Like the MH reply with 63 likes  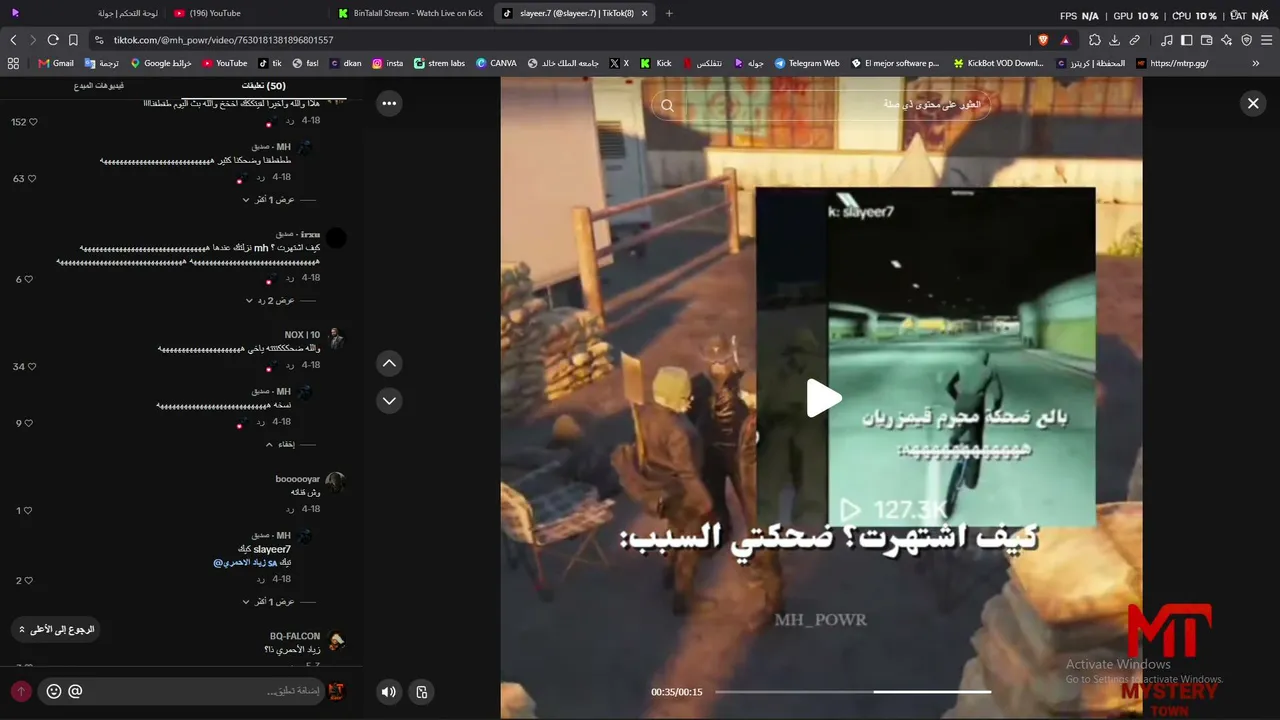pos(33,179)
